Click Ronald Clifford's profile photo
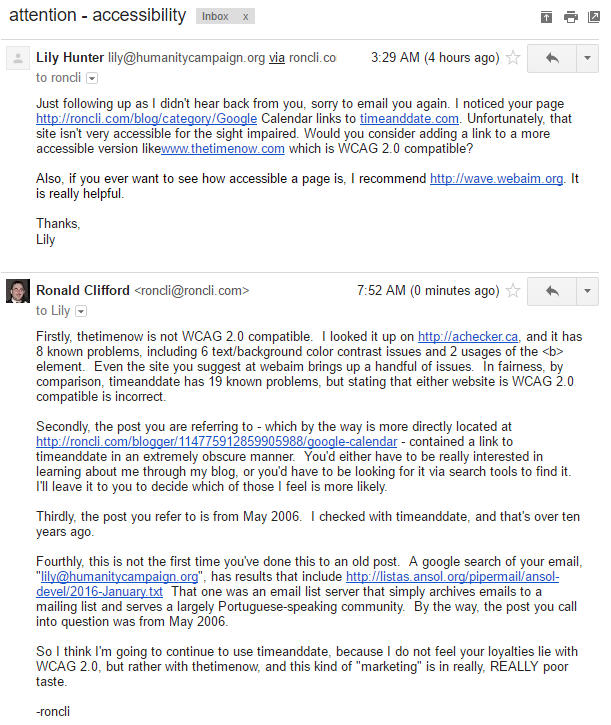 point(18,291)
